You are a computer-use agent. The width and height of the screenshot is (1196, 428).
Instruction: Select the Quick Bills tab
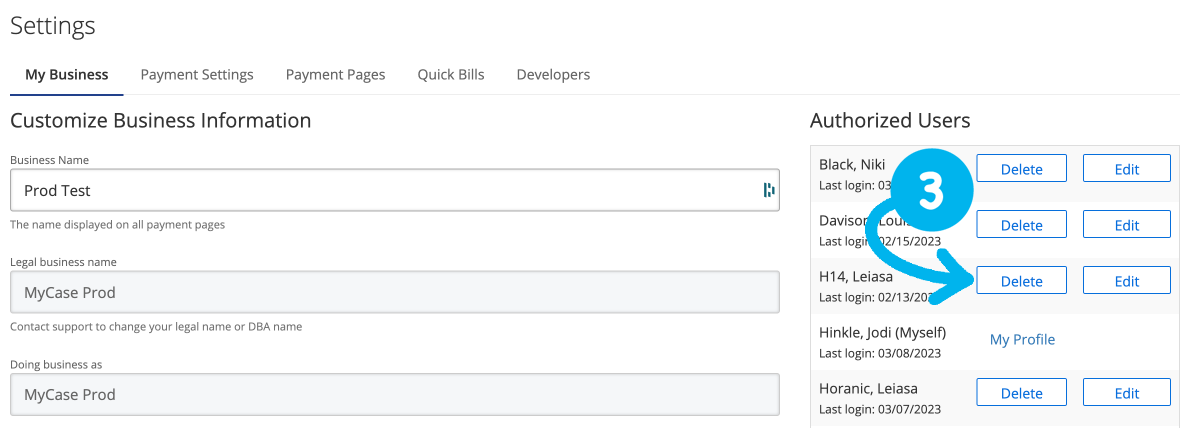click(x=451, y=75)
